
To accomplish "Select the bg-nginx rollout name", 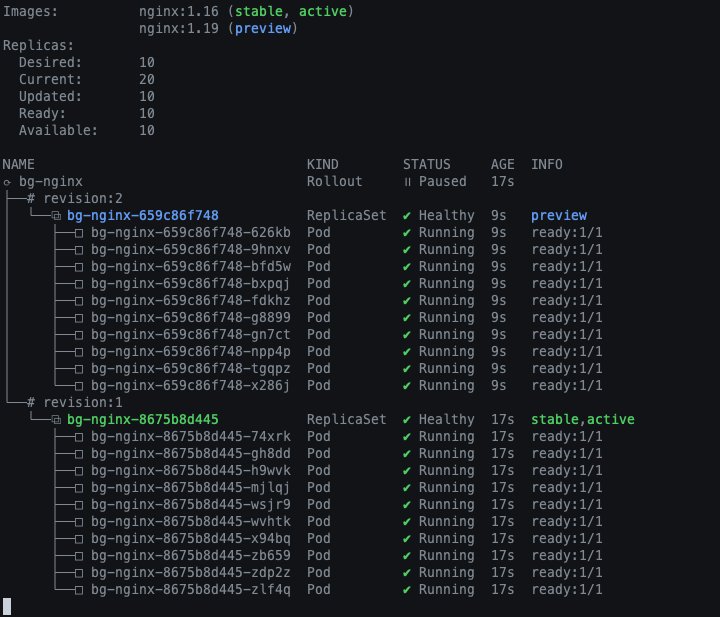I will pos(51,181).
